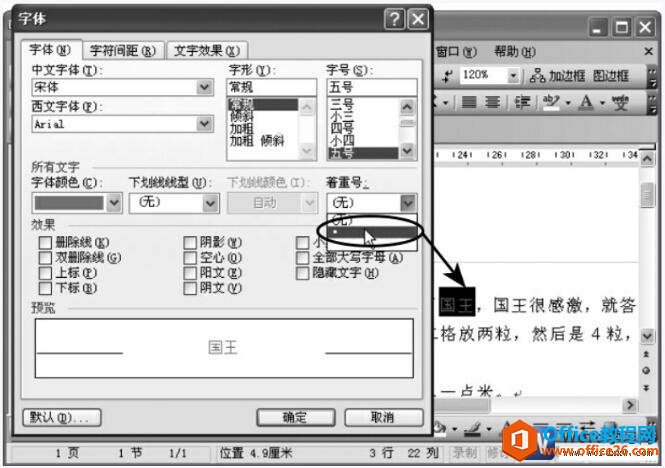Click the line spacing icon in Word toolbar
The height and width of the screenshot is (468, 665).
(x=522, y=102)
